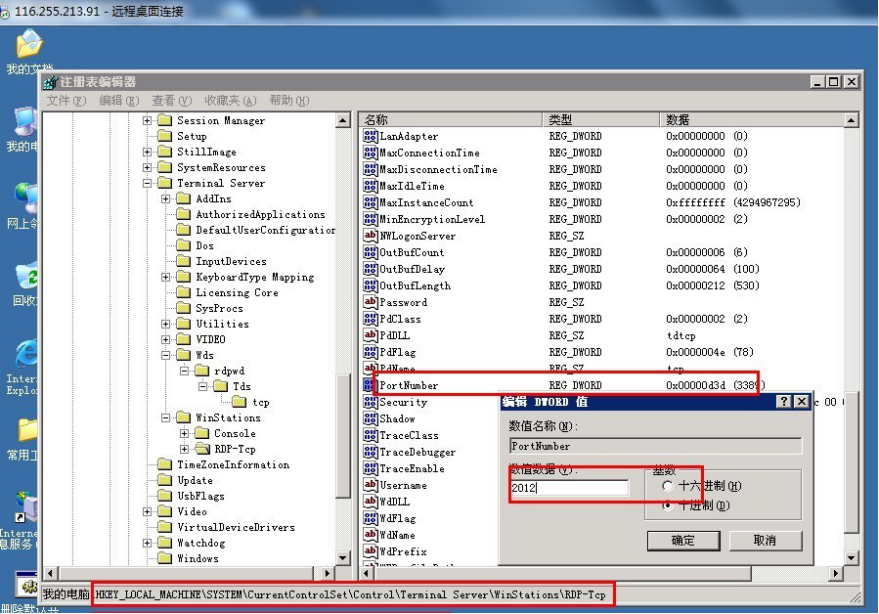Click the Registry Editor title bar icon
Viewport: 879px width, 614px height.
(50, 82)
